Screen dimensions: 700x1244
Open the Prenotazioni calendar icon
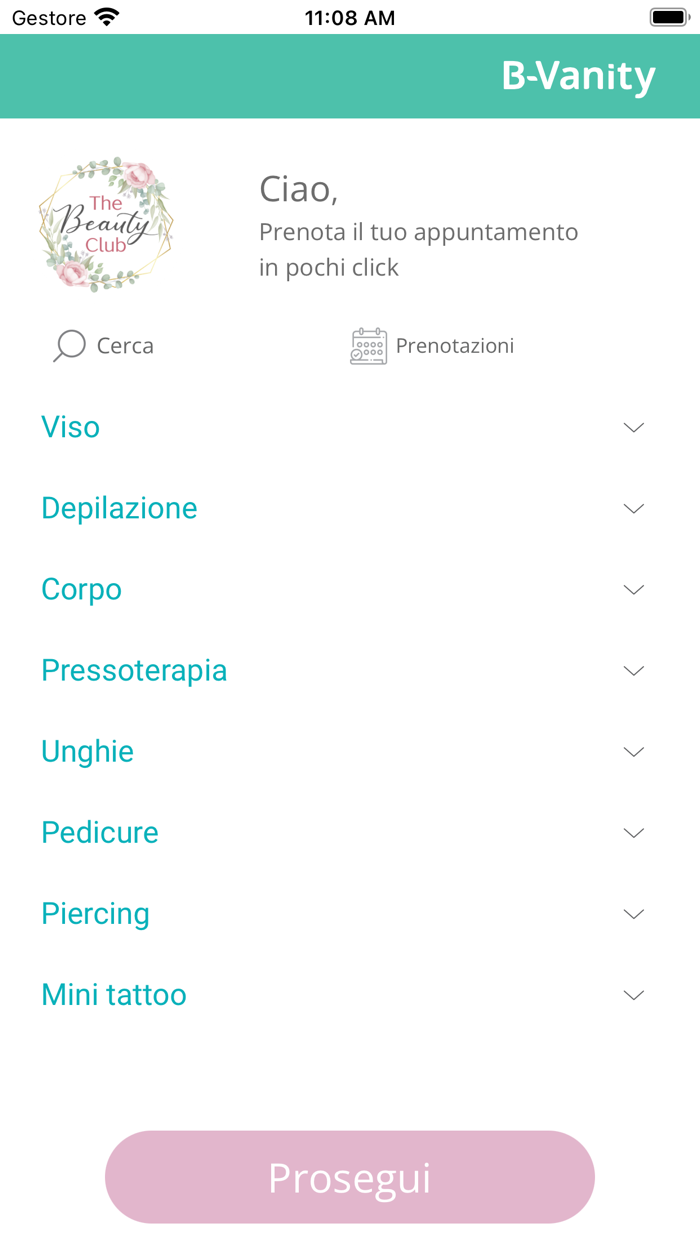tap(368, 346)
